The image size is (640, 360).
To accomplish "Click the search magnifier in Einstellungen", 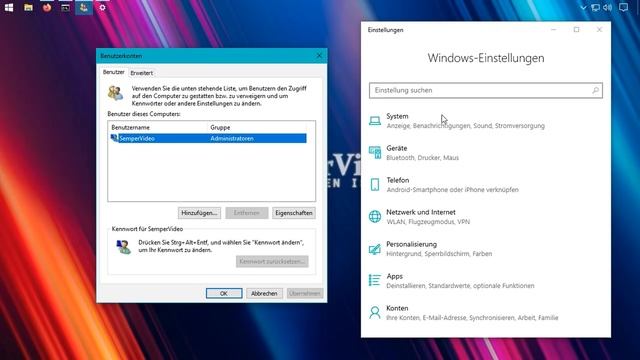I will tap(596, 90).
